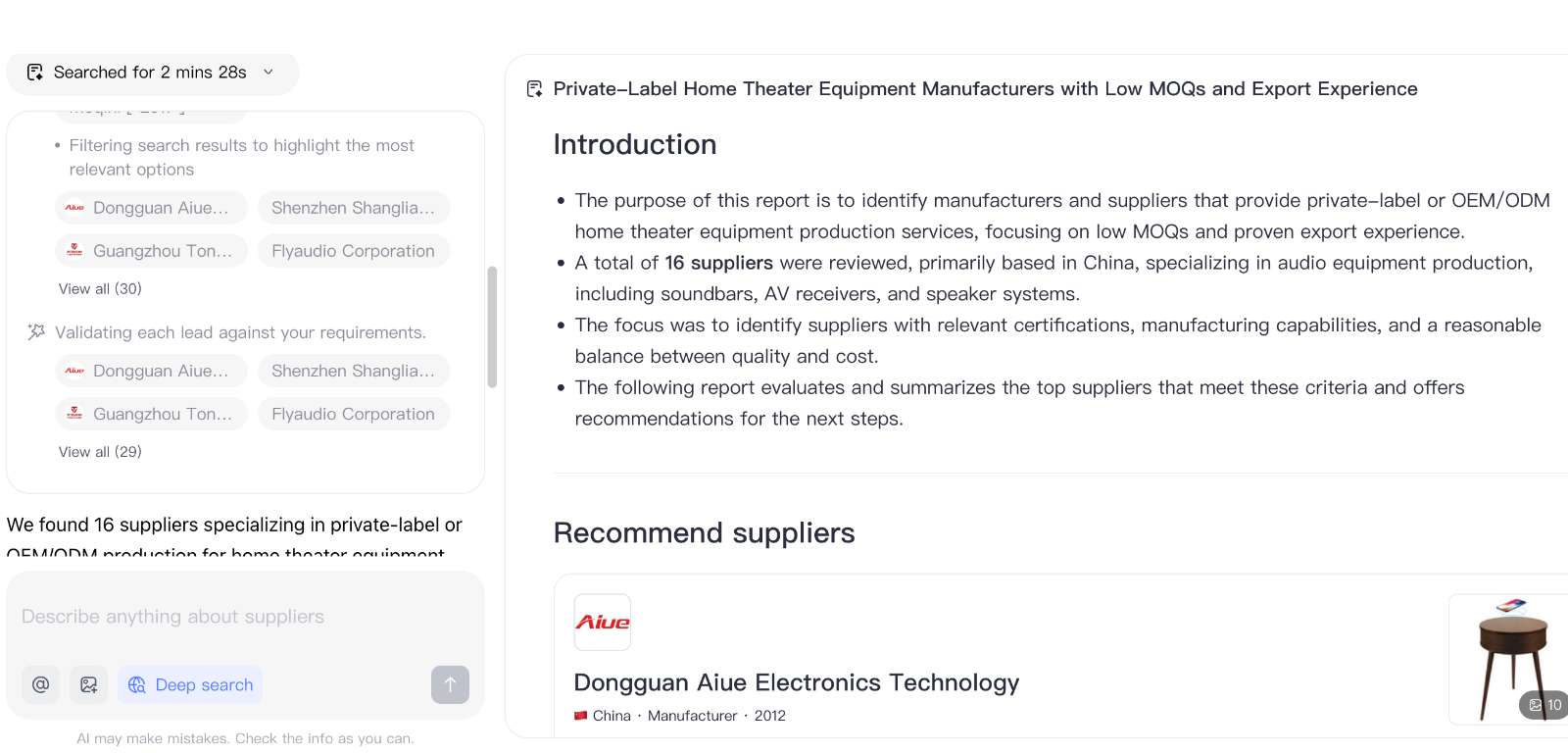The image size is (1568, 753).
Task: Send message with the arrow button
Action: pos(450,684)
